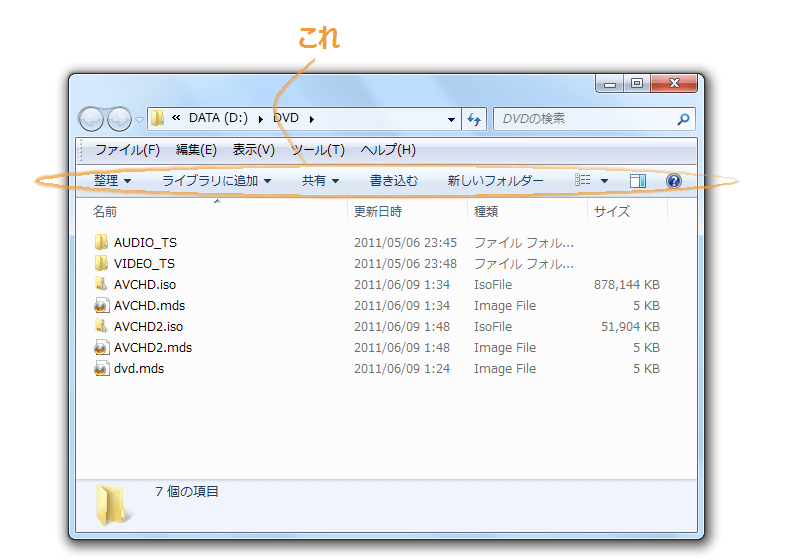Click the AVCHD2.mds file name

click(153, 348)
